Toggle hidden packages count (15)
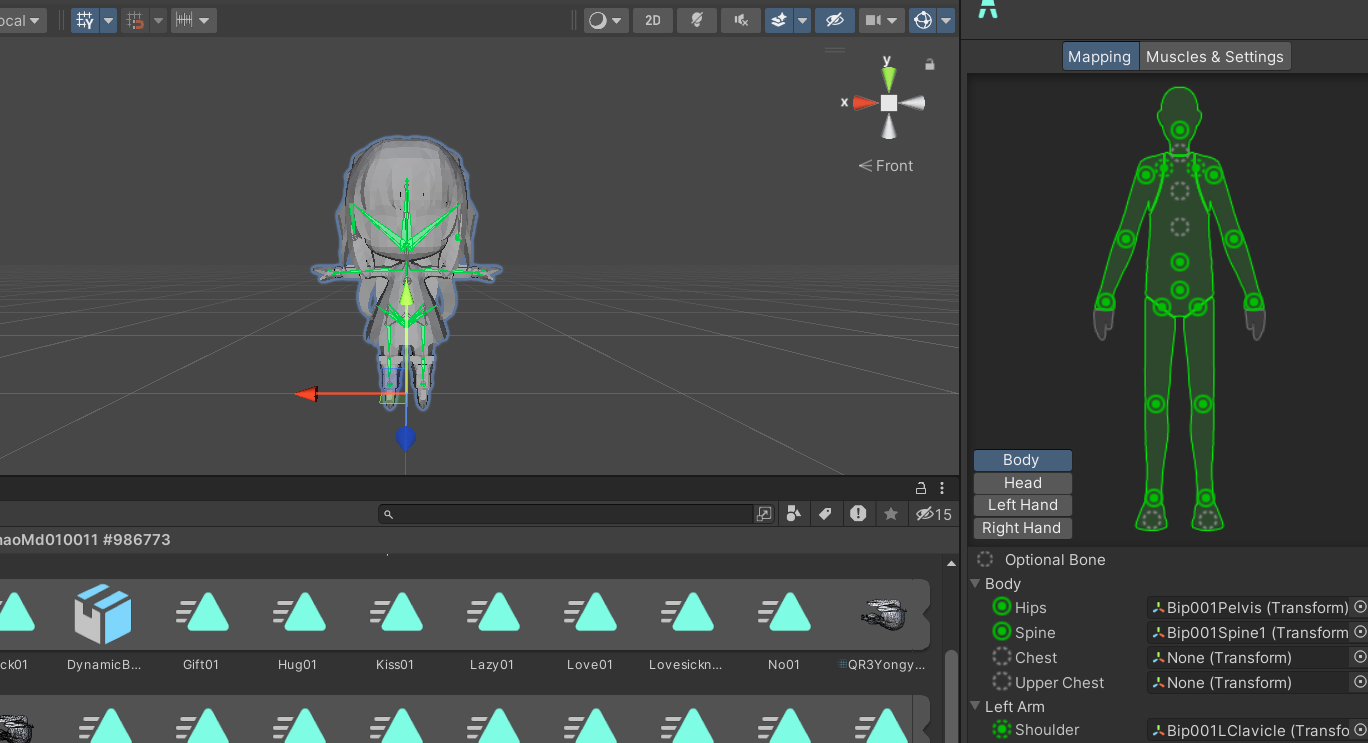 click(933, 514)
